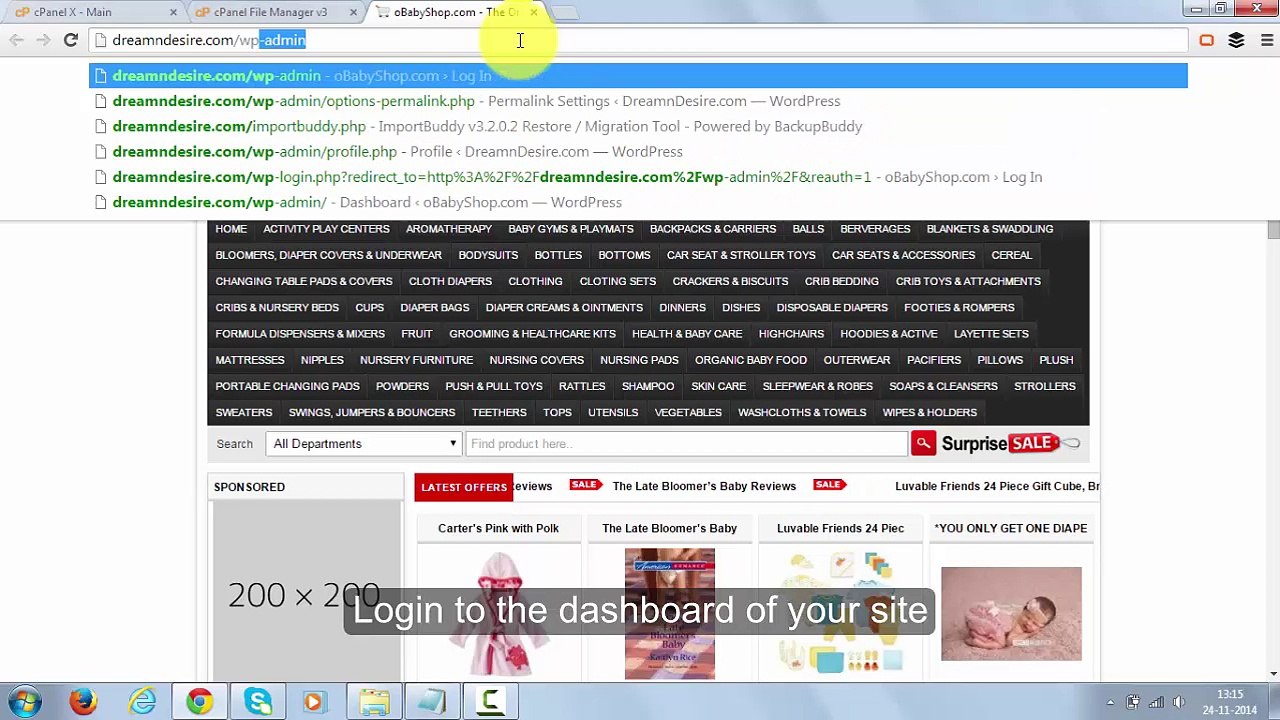The width and height of the screenshot is (1280, 720).
Task: Open the All Departments dropdown
Action: 364,443
